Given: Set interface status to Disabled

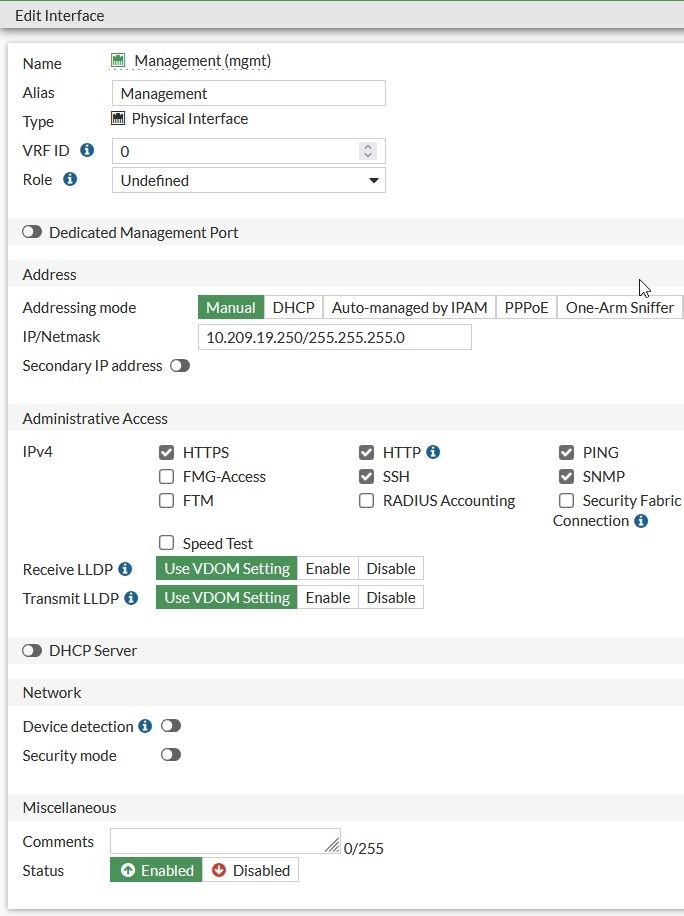Looking at the screenshot, I should click(x=250, y=871).
